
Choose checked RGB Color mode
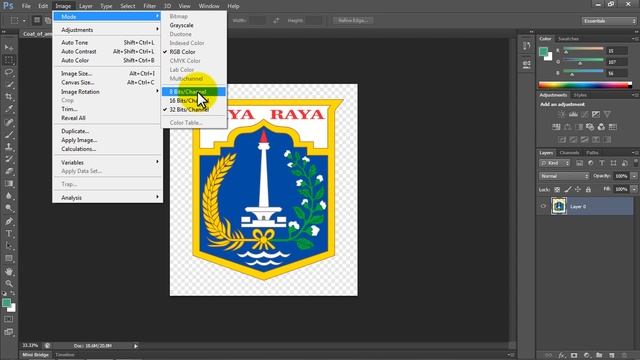point(182,52)
